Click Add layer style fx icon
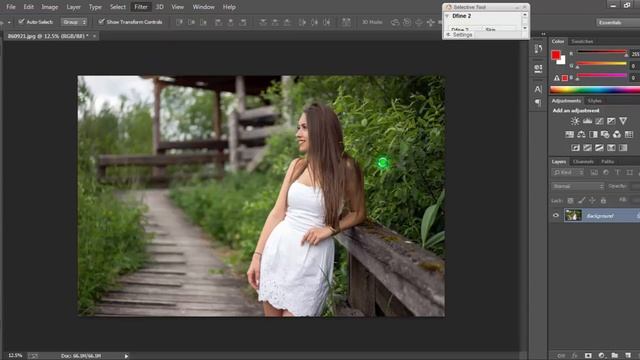This screenshot has width=640, height=360. point(575,356)
